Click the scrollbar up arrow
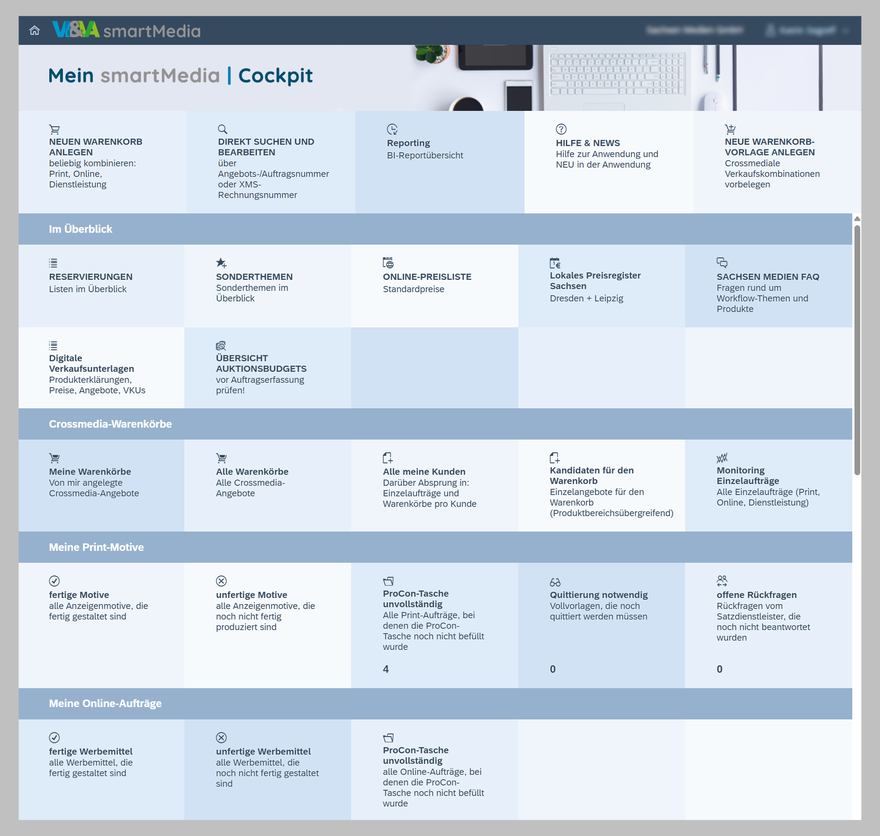Viewport: 880px width, 836px height. click(x=857, y=219)
